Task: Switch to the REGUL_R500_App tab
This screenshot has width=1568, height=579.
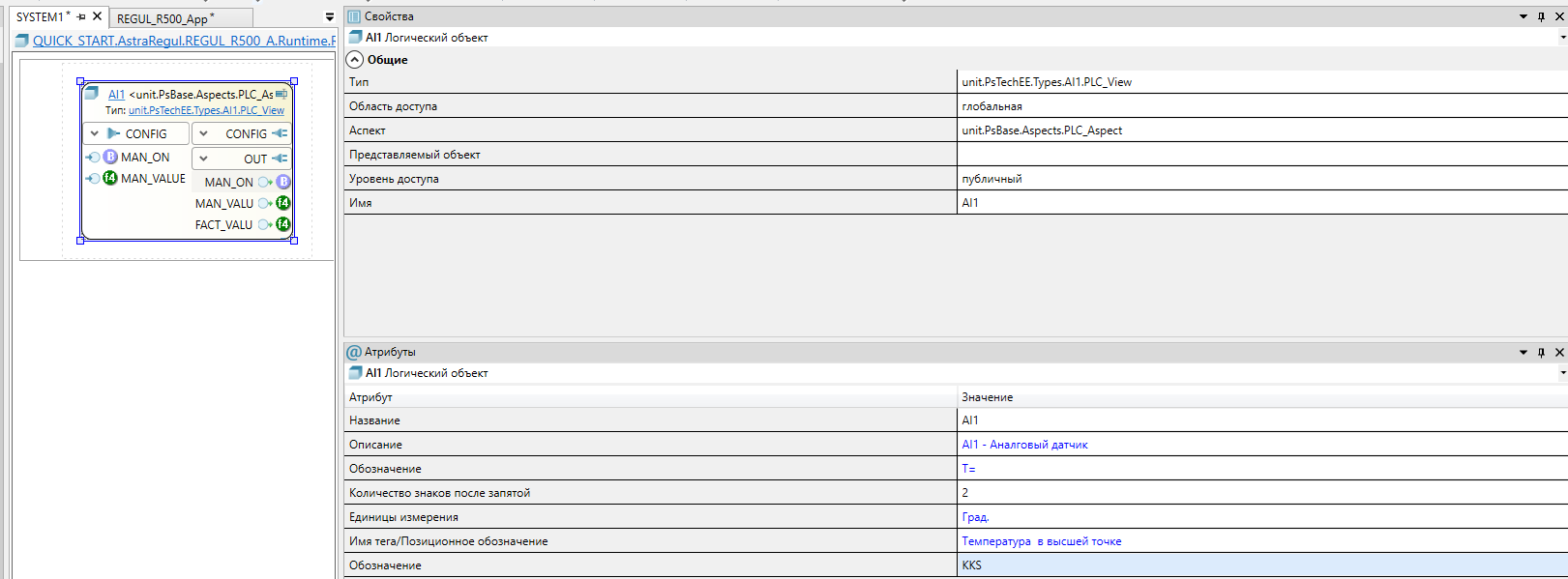Action: (x=163, y=18)
